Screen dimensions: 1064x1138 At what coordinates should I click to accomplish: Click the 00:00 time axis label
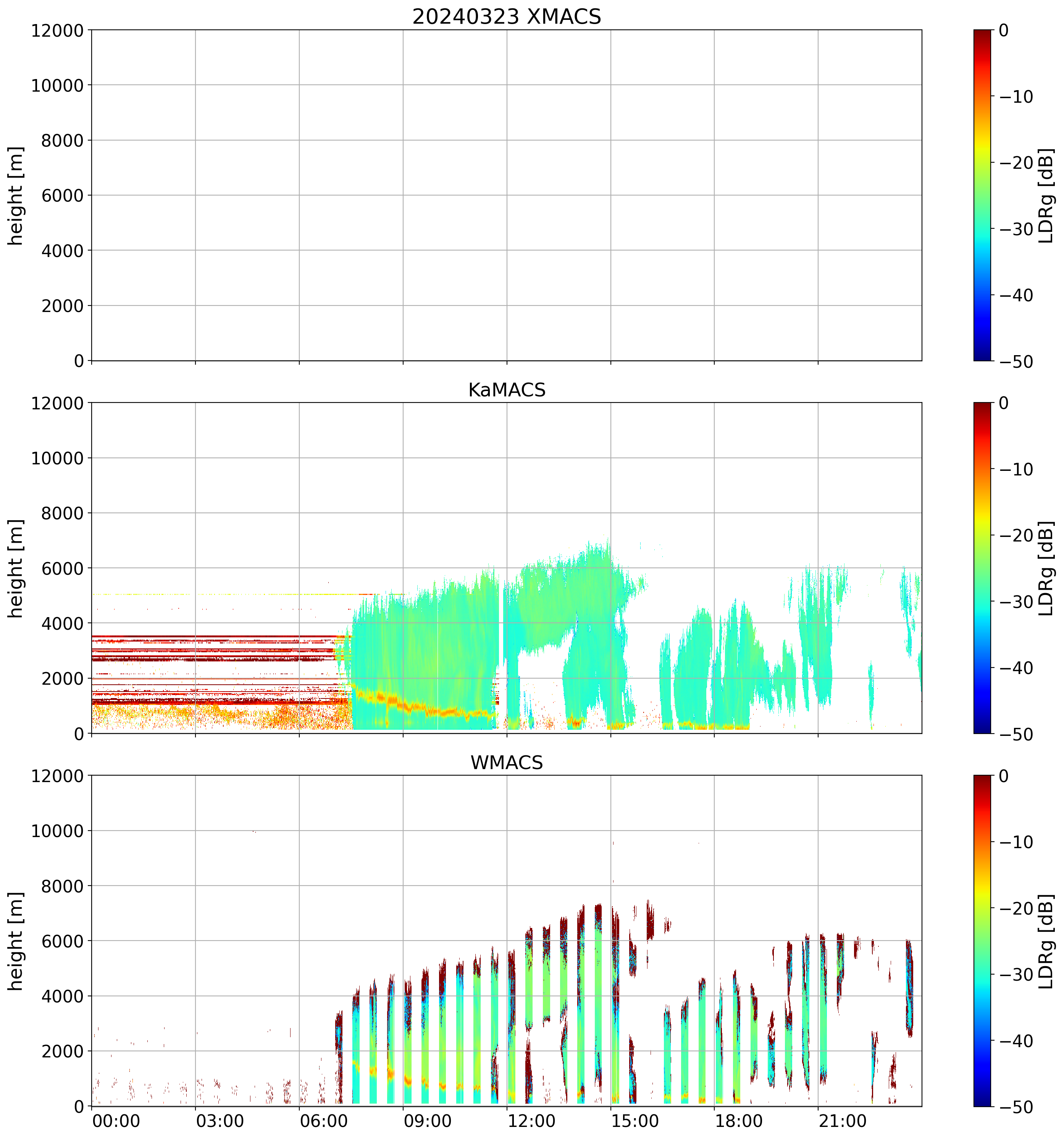pyautogui.click(x=116, y=1120)
